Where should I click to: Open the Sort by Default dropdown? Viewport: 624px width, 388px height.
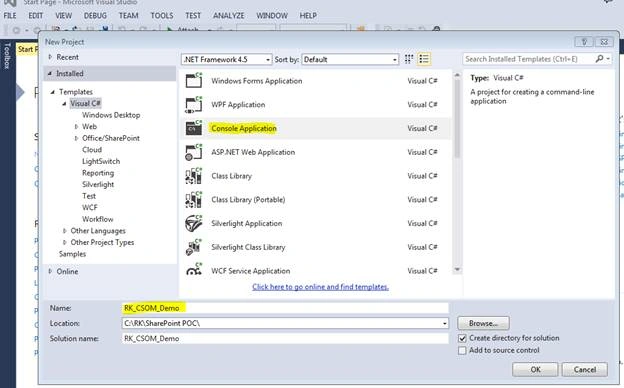tap(350, 59)
